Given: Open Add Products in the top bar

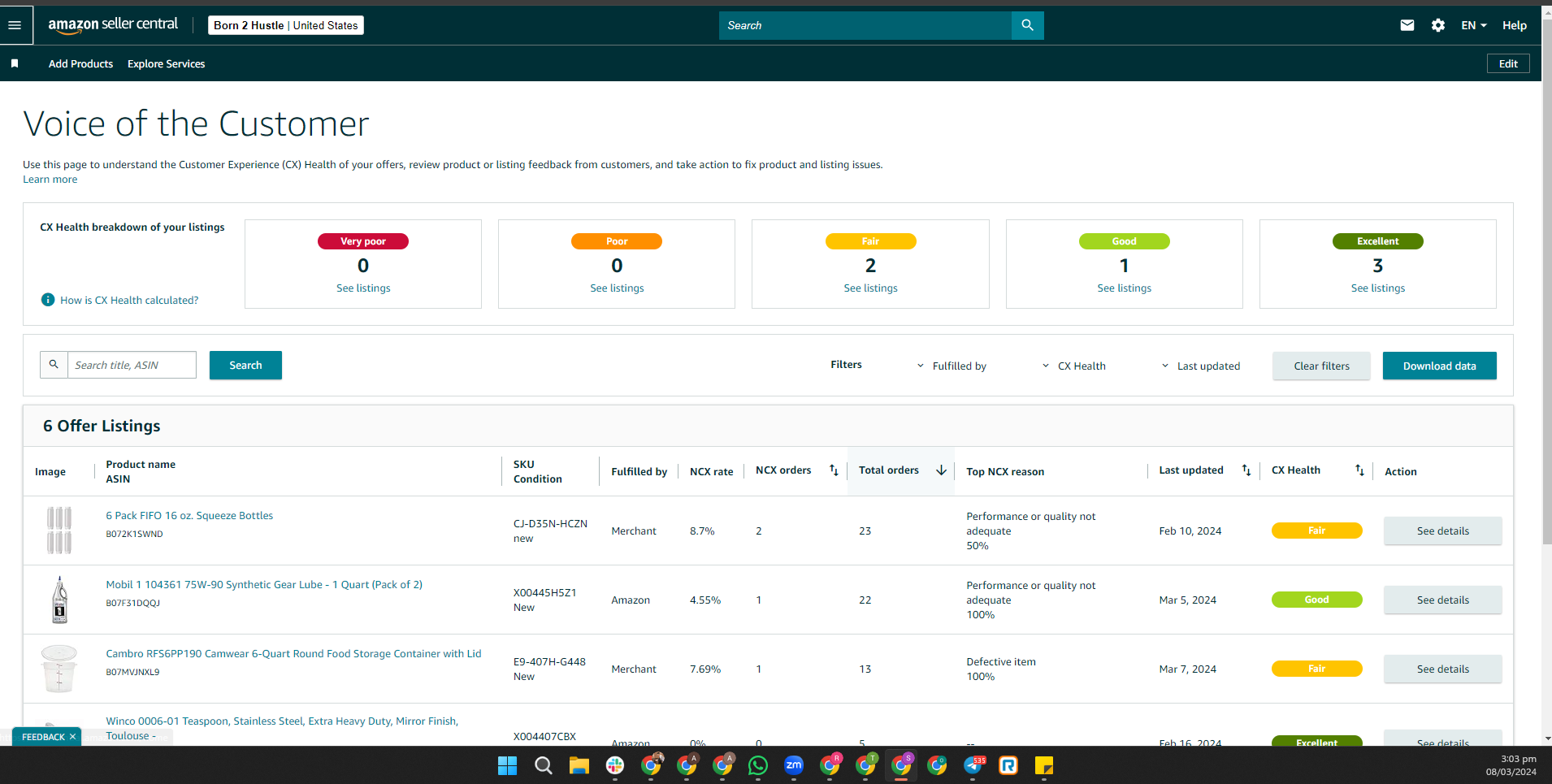Looking at the screenshot, I should 80,63.
